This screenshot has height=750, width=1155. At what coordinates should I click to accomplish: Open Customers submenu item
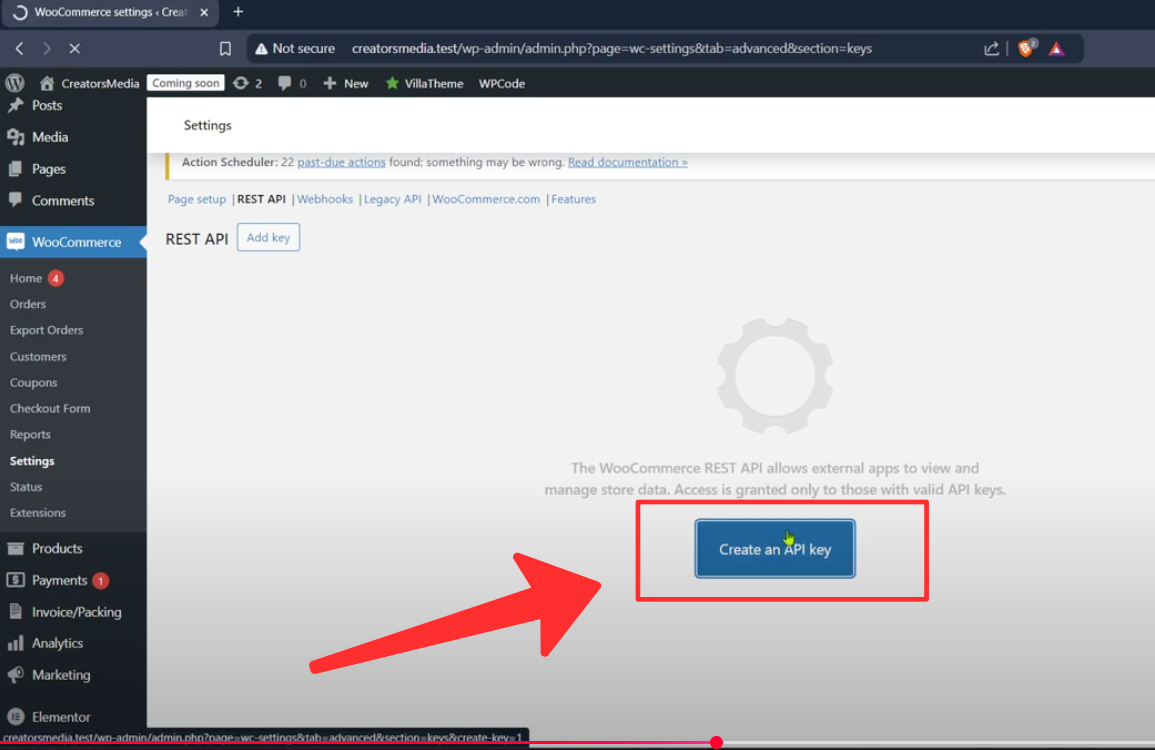coord(38,357)
